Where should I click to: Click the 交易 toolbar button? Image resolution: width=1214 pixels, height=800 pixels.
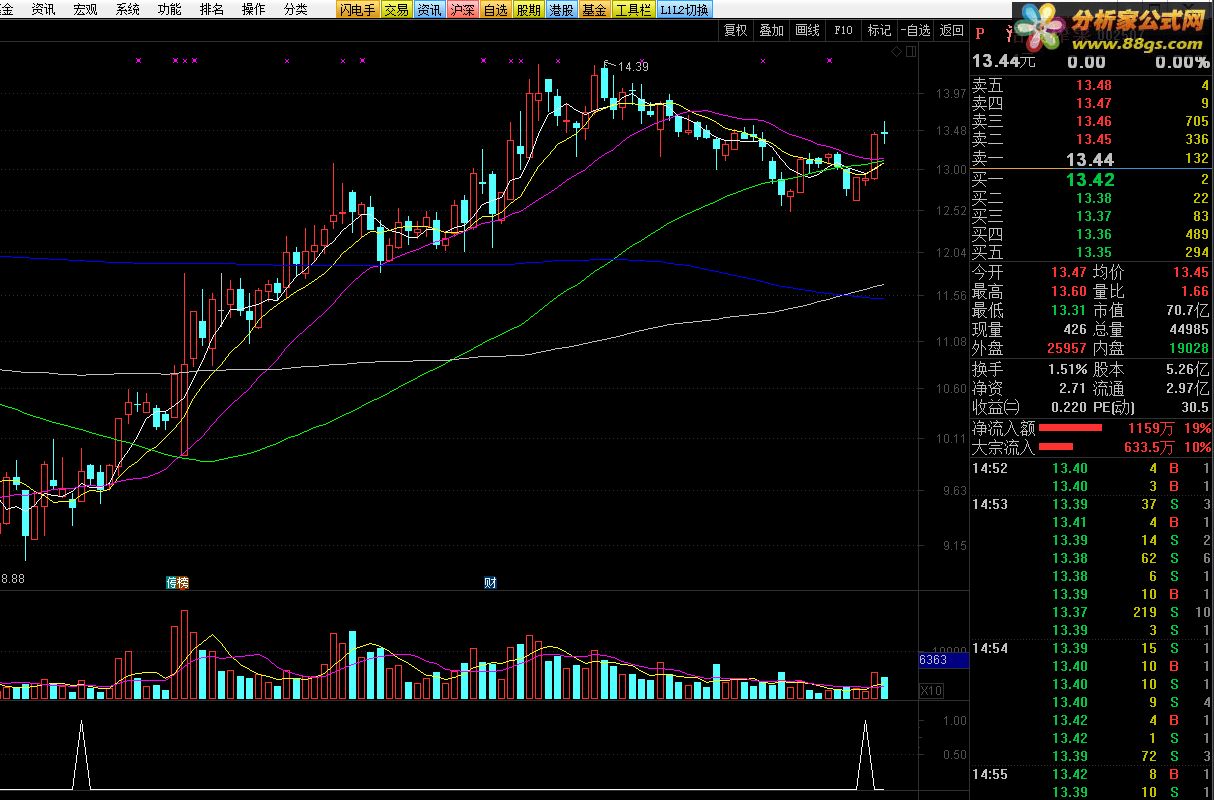point(396,10)
